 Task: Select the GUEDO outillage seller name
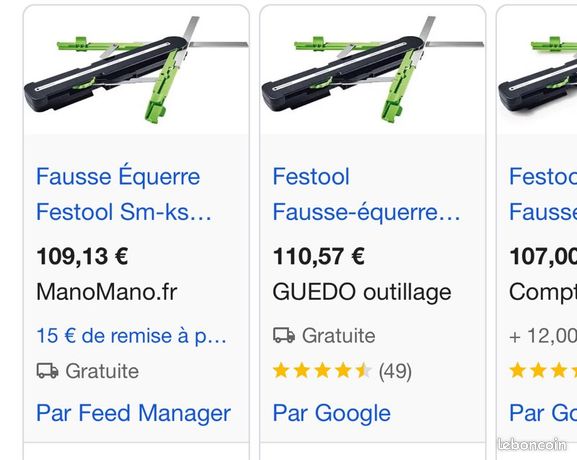pos(362,292)
